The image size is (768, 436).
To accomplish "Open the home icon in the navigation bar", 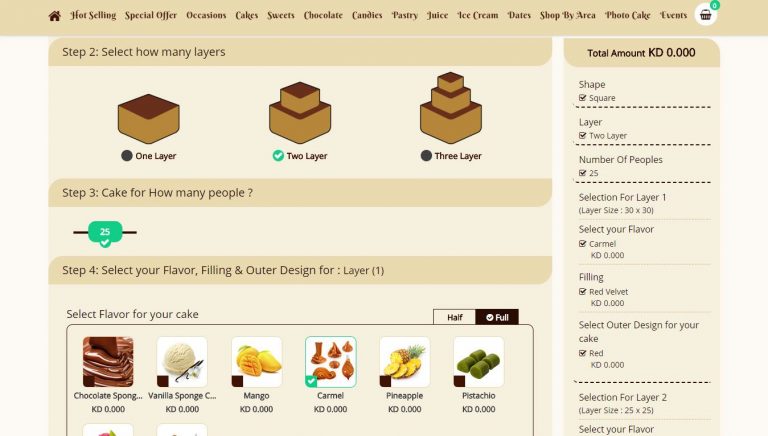I will (54, 16).
